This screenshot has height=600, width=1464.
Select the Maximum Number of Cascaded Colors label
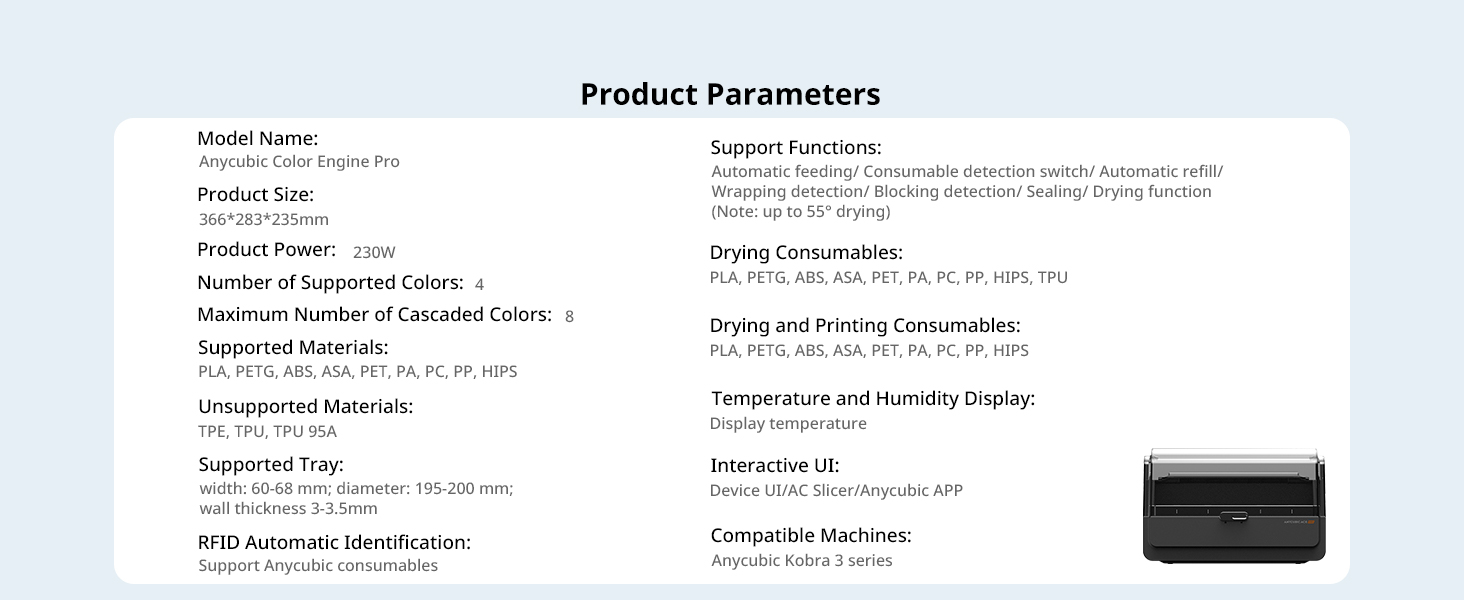point(374,315)
